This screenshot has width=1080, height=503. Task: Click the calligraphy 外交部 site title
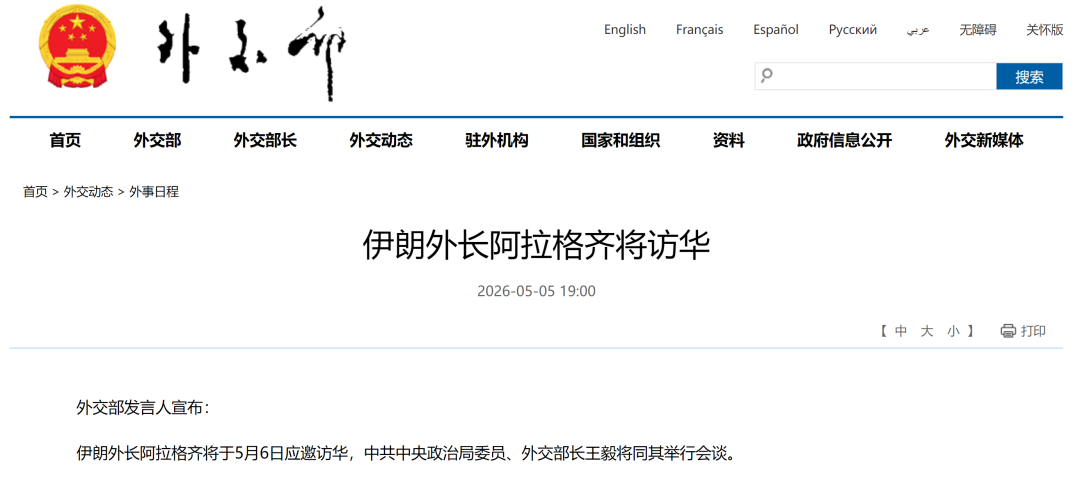tap(252, 54)
